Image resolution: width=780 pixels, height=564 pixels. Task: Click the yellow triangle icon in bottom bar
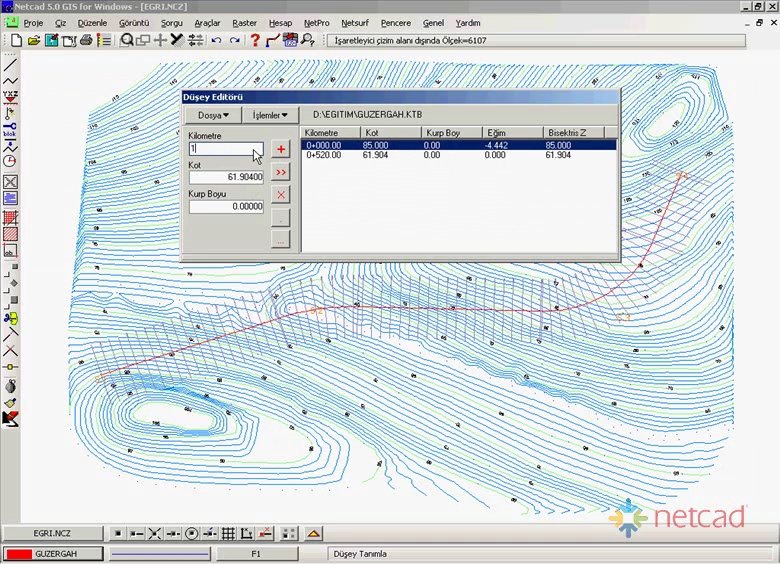point(313,534)
